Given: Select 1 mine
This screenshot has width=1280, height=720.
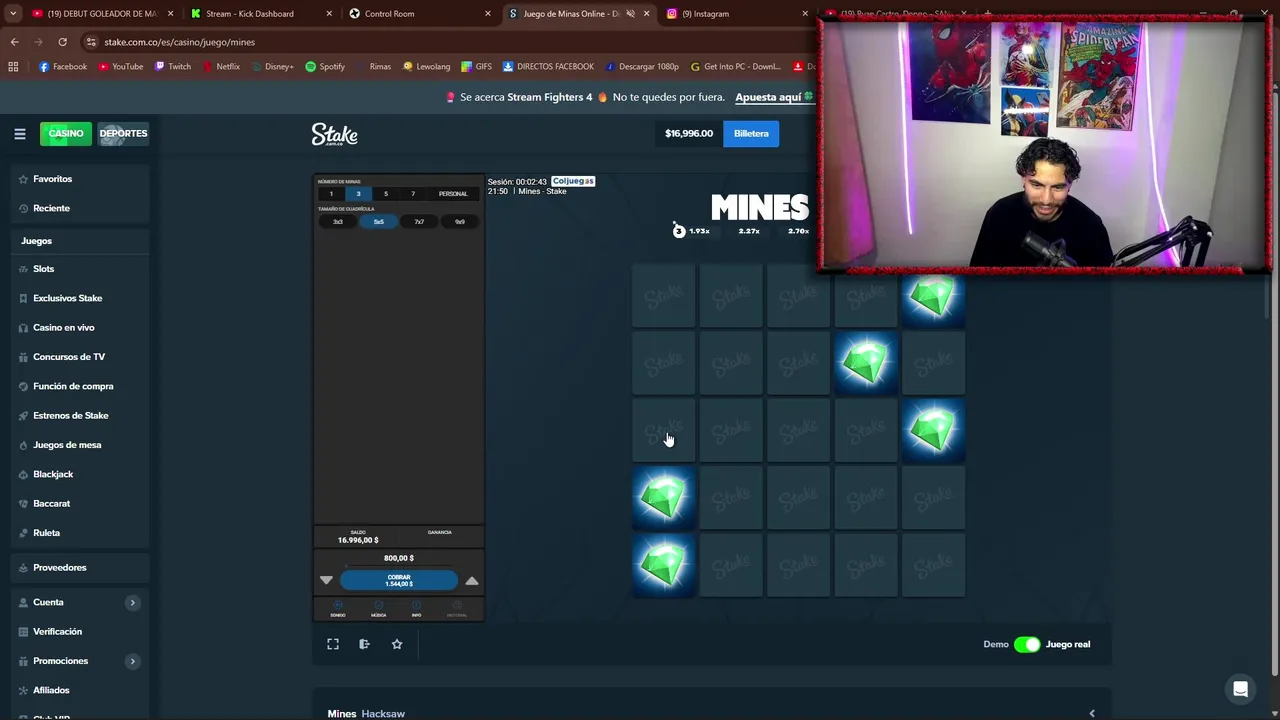Looking at the screenshot, I should pyautogui.click(x=331, y=193).
